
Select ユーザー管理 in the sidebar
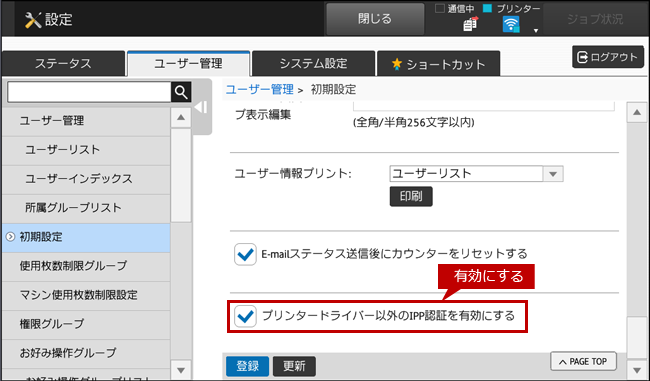click(86, 121)
